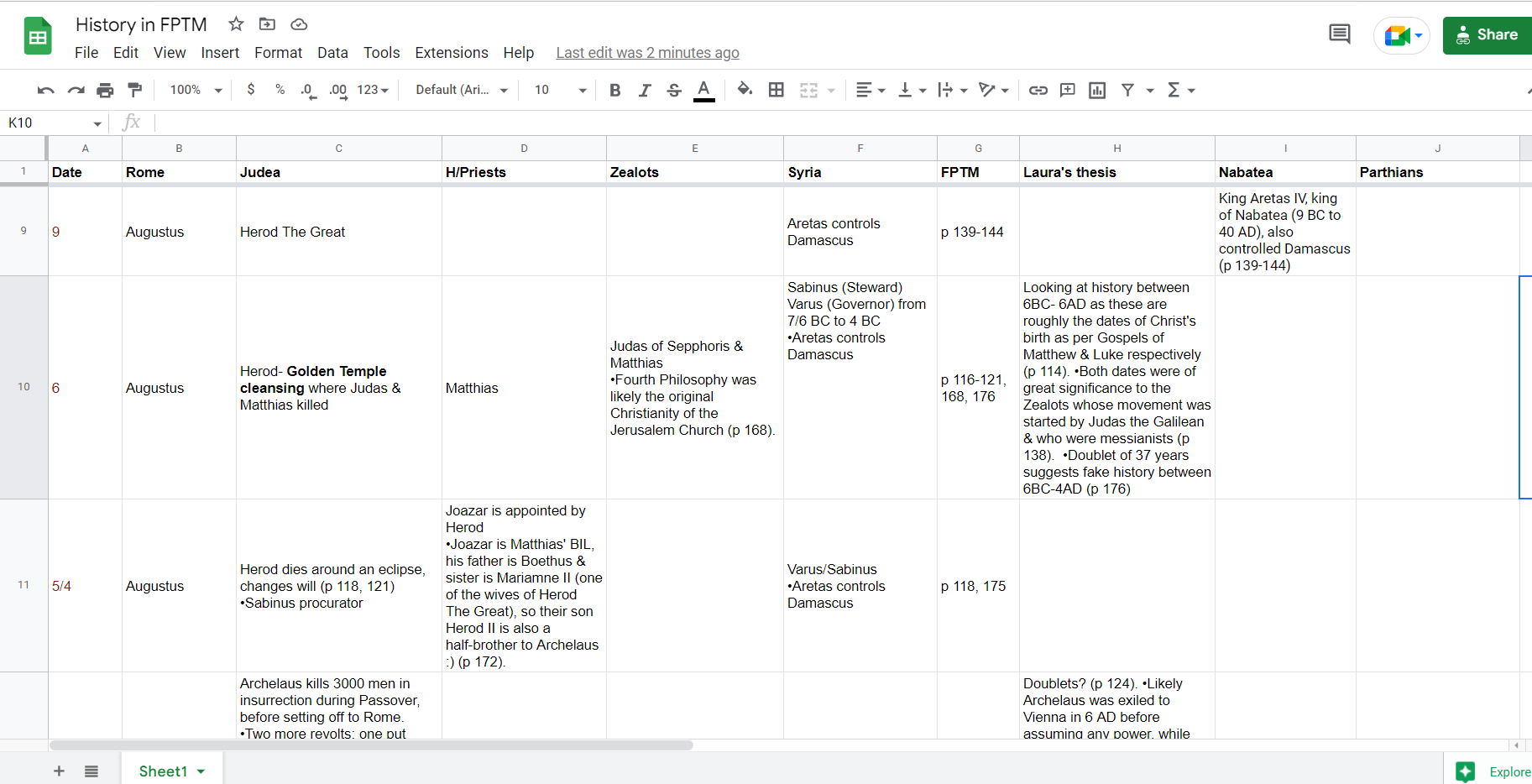This screenshot has width=1532, height=784.
Task: Insert a chart using toolbar icon
Action: pyautogui.click(x=1097, y=90)
